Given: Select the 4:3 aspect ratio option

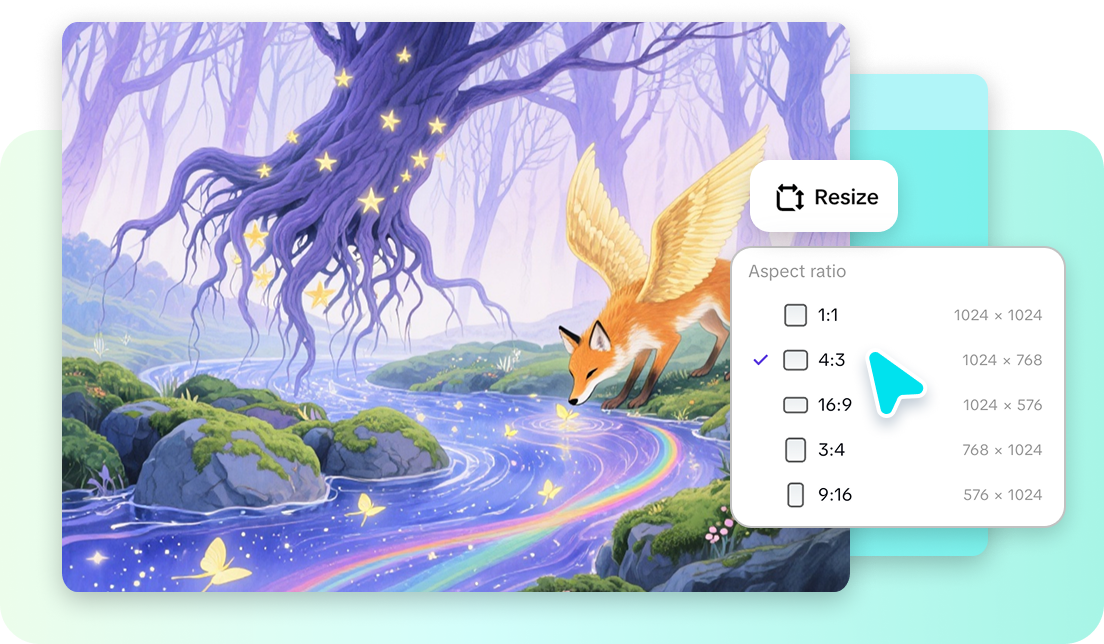Looking at the screenshot, I should (898, 360).
